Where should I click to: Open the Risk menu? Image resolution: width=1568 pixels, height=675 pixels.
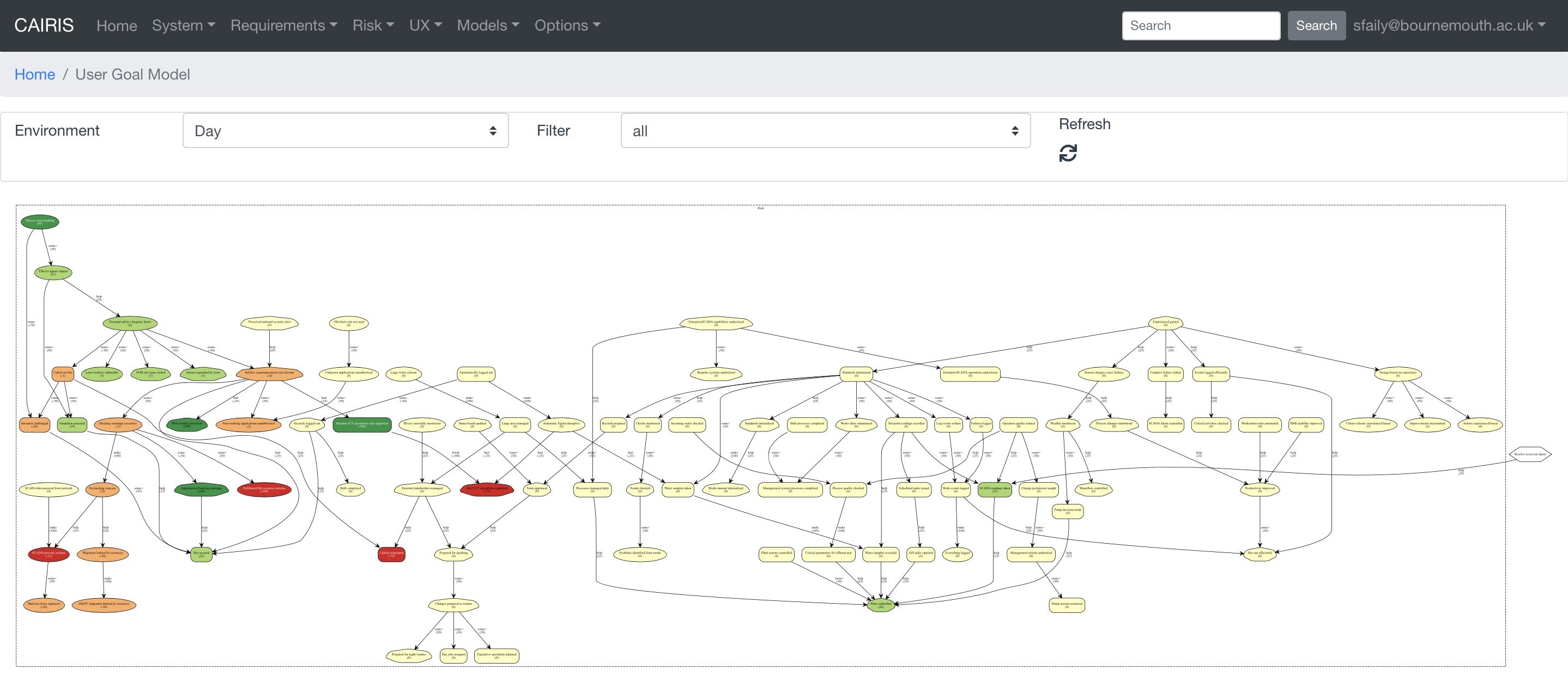click(x=373, y=26)
